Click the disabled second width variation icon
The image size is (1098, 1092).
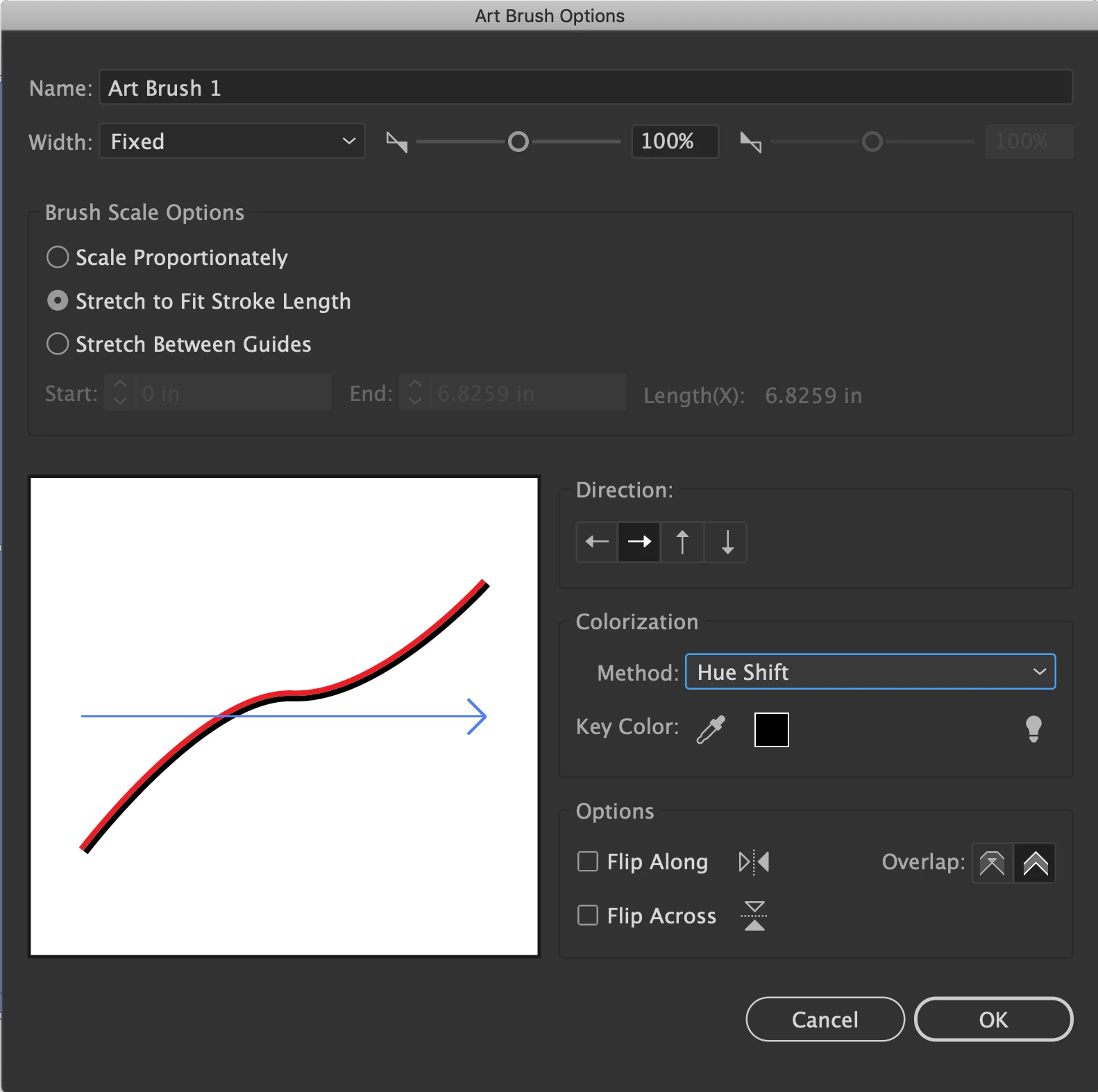pyautogui.click(x=751, y=142)
